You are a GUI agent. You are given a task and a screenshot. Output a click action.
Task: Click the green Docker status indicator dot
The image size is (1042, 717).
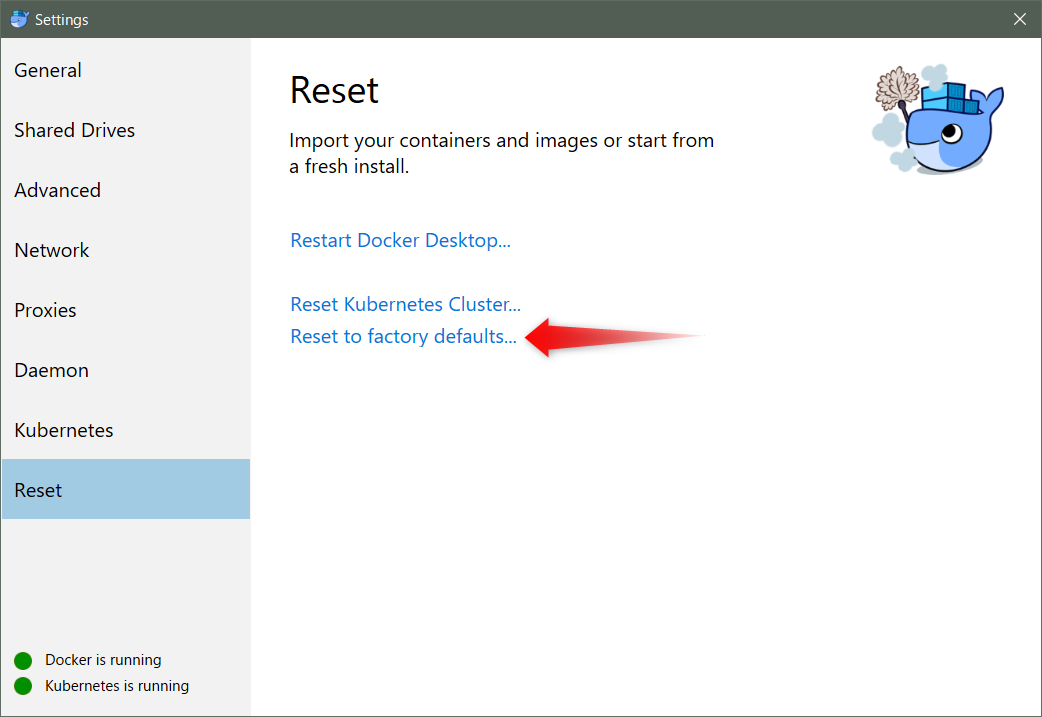[x=23, y=660]
